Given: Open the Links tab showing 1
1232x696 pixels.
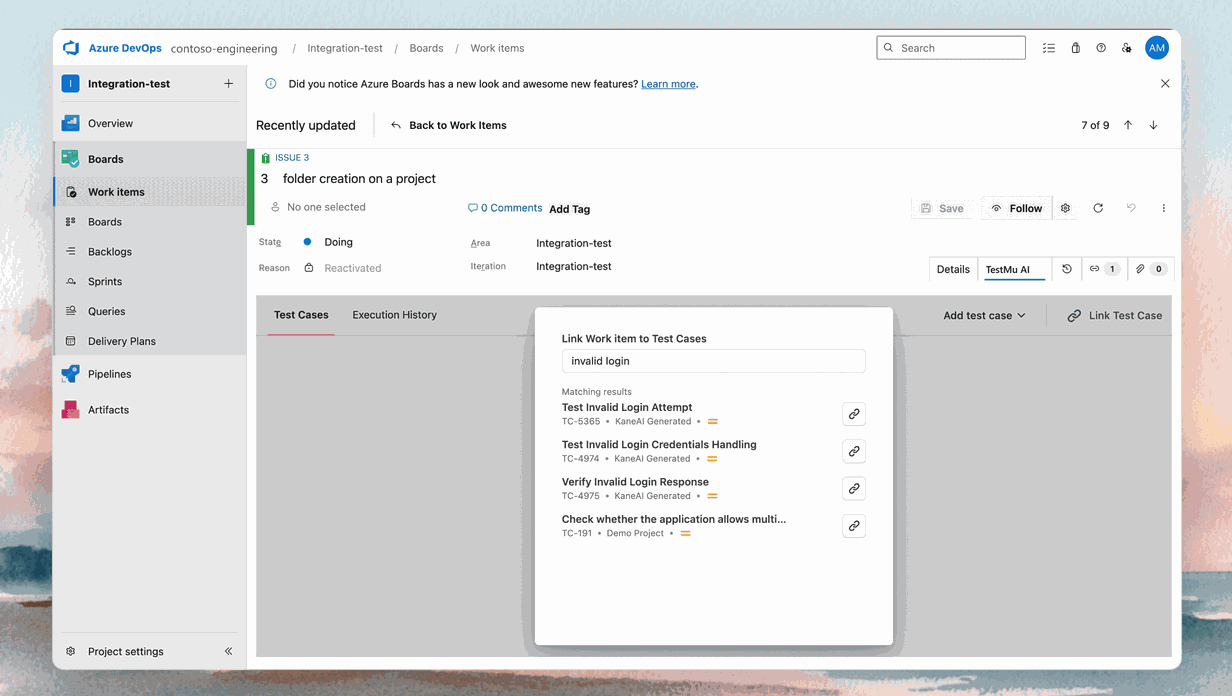Looking at the screenshot, I should tap(1104, 269).
